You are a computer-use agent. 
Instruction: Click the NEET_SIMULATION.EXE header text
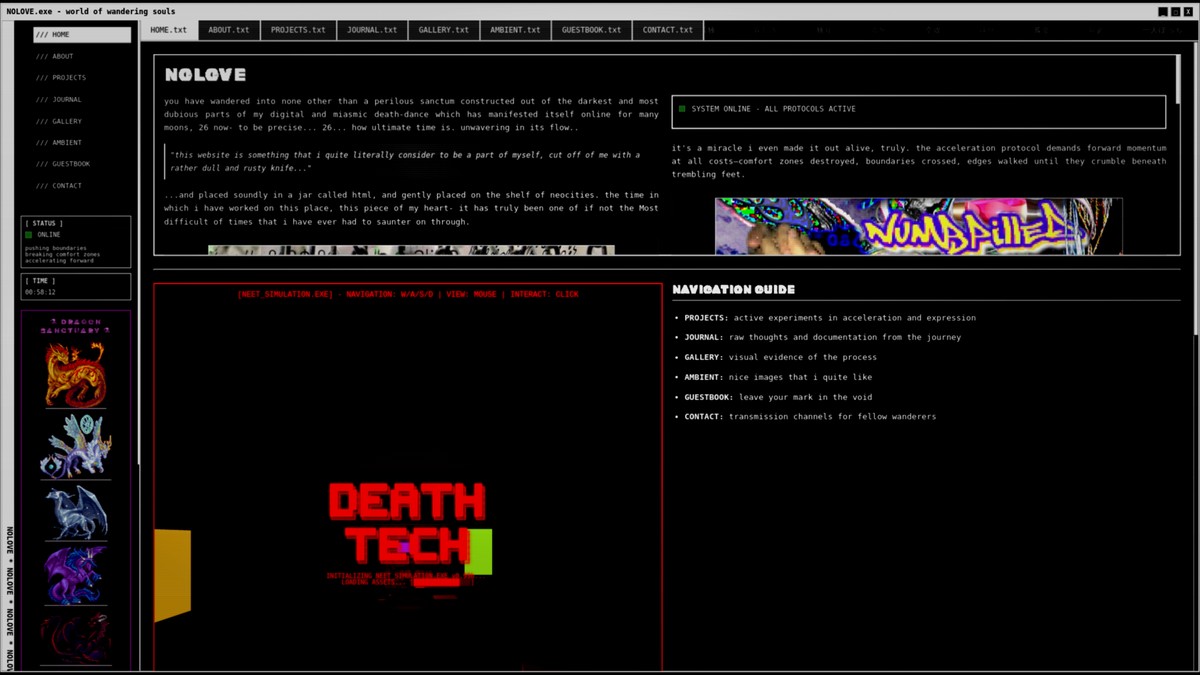pyautogui.click(x=407, y=295)
